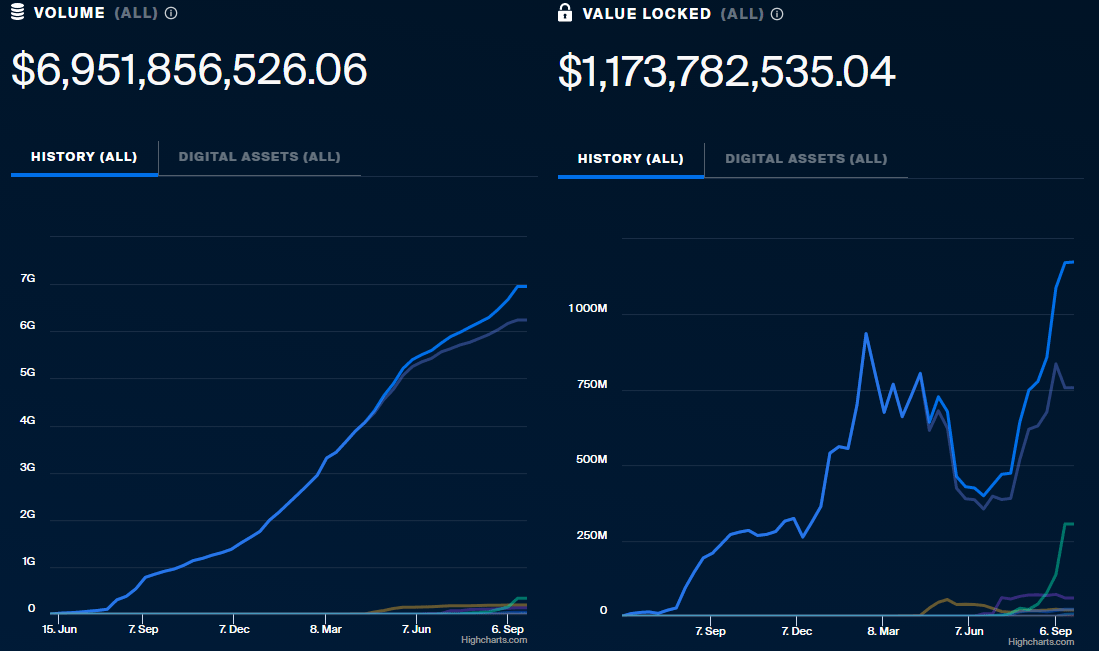Switch to Digital Assets (ALL) tab under Volume
The width and height of the screenshot is (1099, 651).
click(x=259, y=157)
